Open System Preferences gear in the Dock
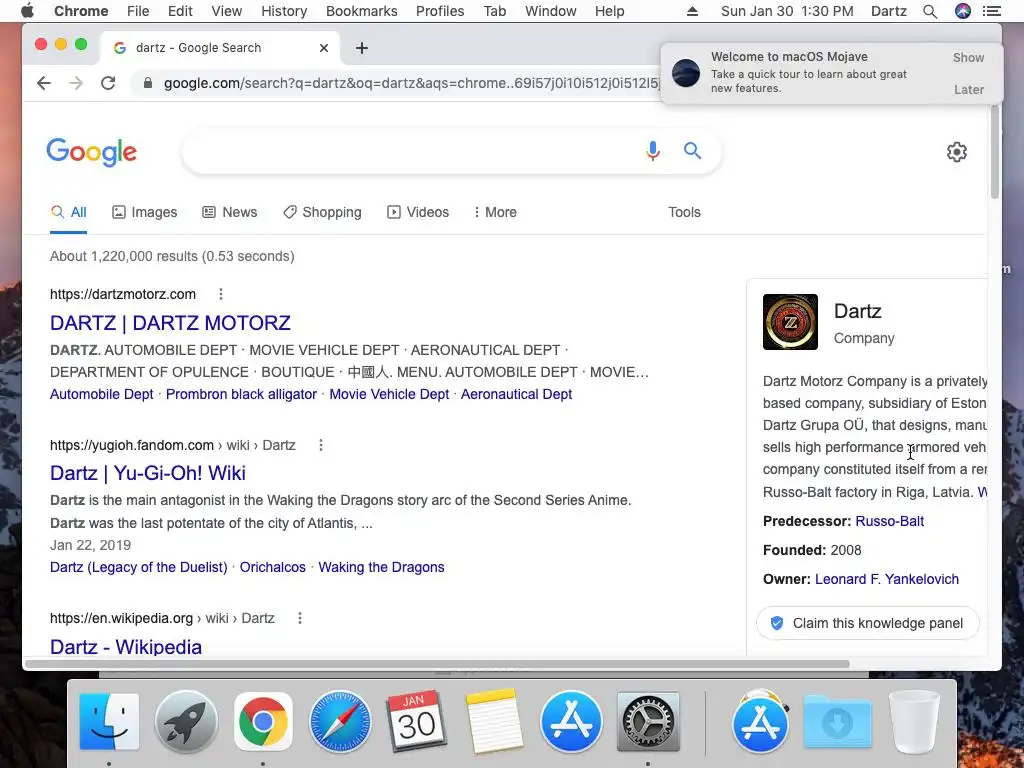Screen dimensions: 1024x768 tap(648, 722)
